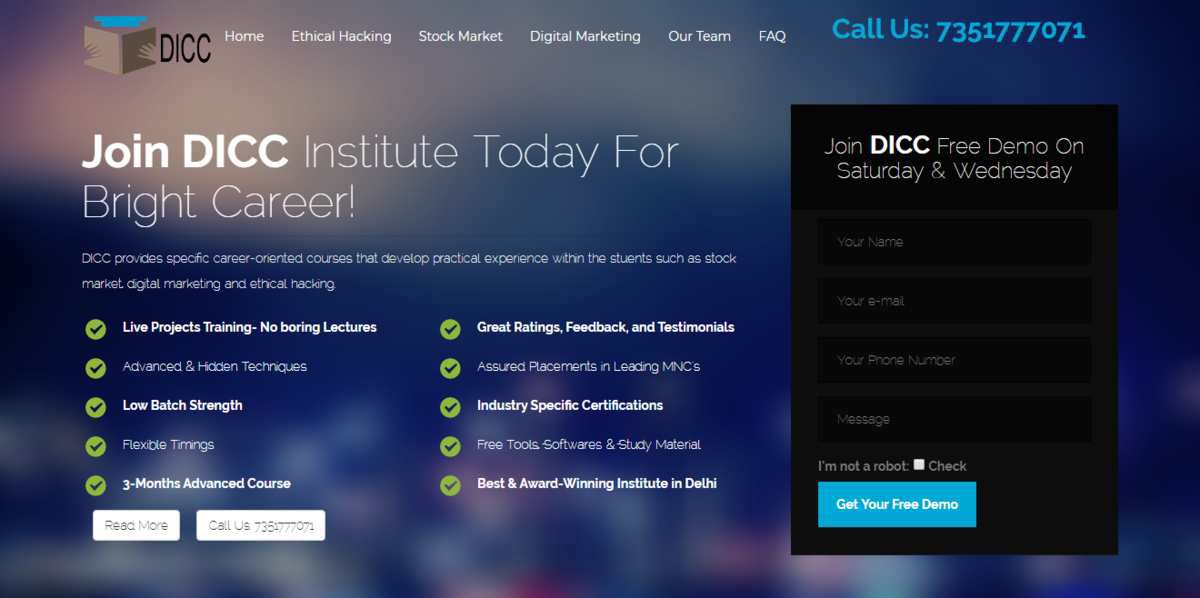This screenshot has width=1200, height=598.
Task: Focus the Your Name input field
Action: [x=954, y=242]
